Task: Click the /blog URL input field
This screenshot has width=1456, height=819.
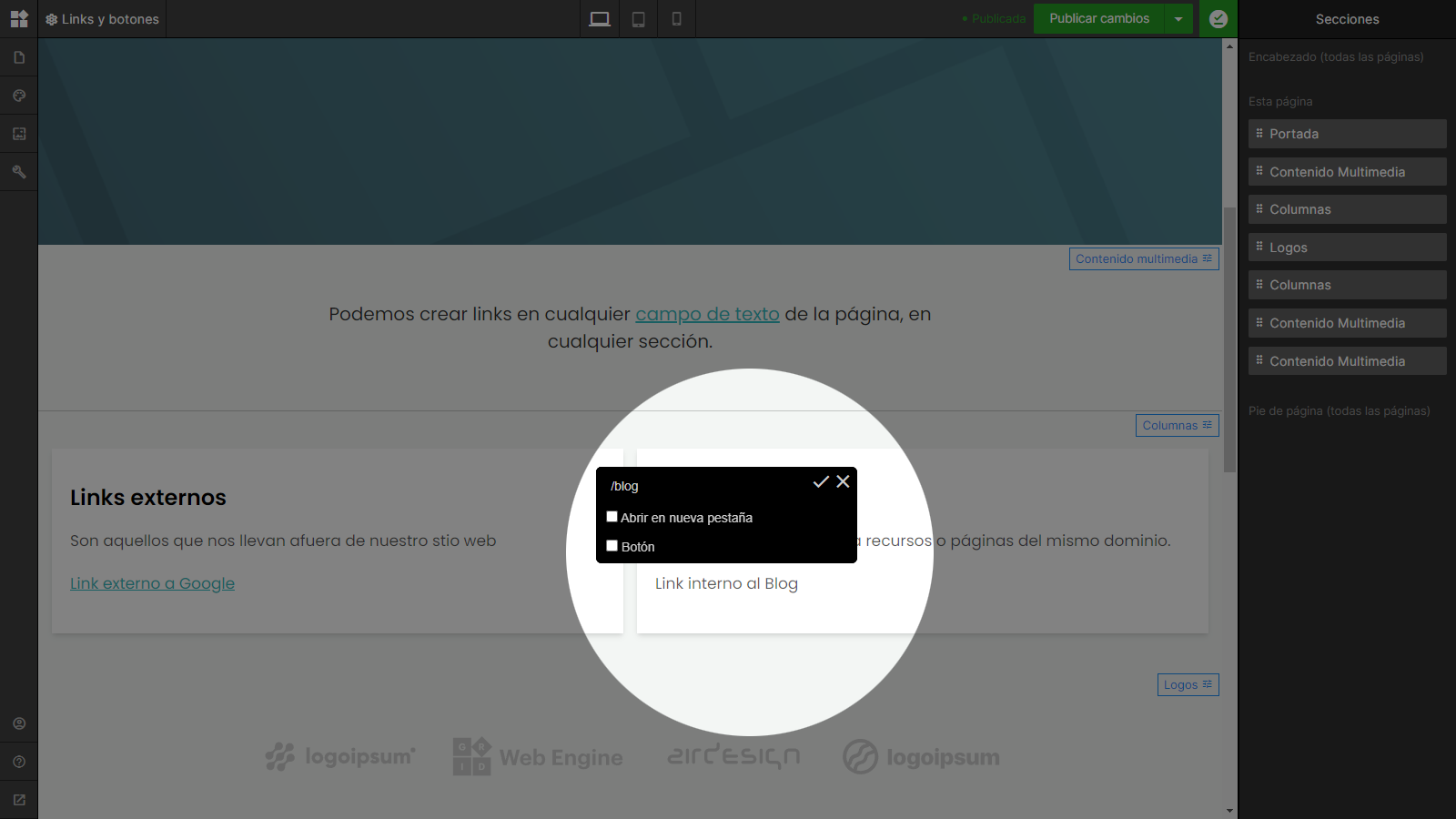Action: [706, 486]
